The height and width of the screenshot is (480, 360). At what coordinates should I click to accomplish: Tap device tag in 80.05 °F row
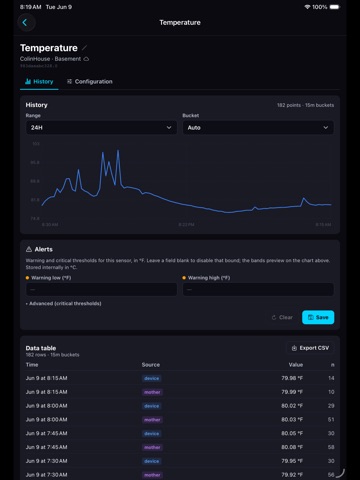[x=152, y=433]
